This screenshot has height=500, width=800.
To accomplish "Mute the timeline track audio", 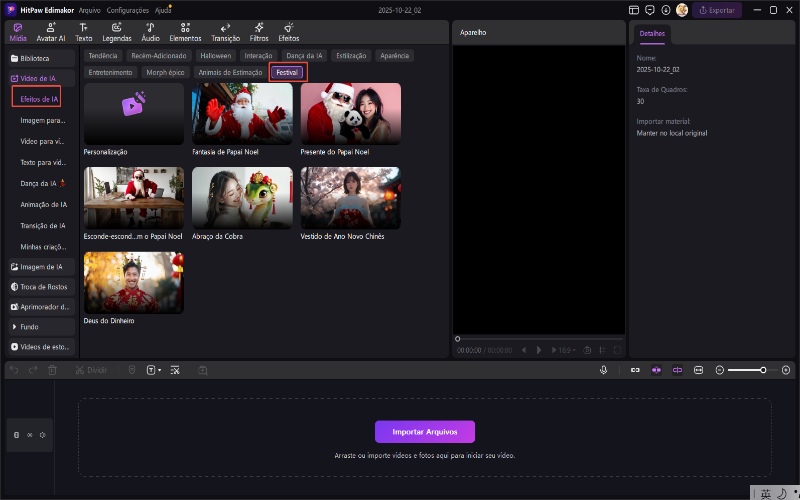I will (43, 435).
